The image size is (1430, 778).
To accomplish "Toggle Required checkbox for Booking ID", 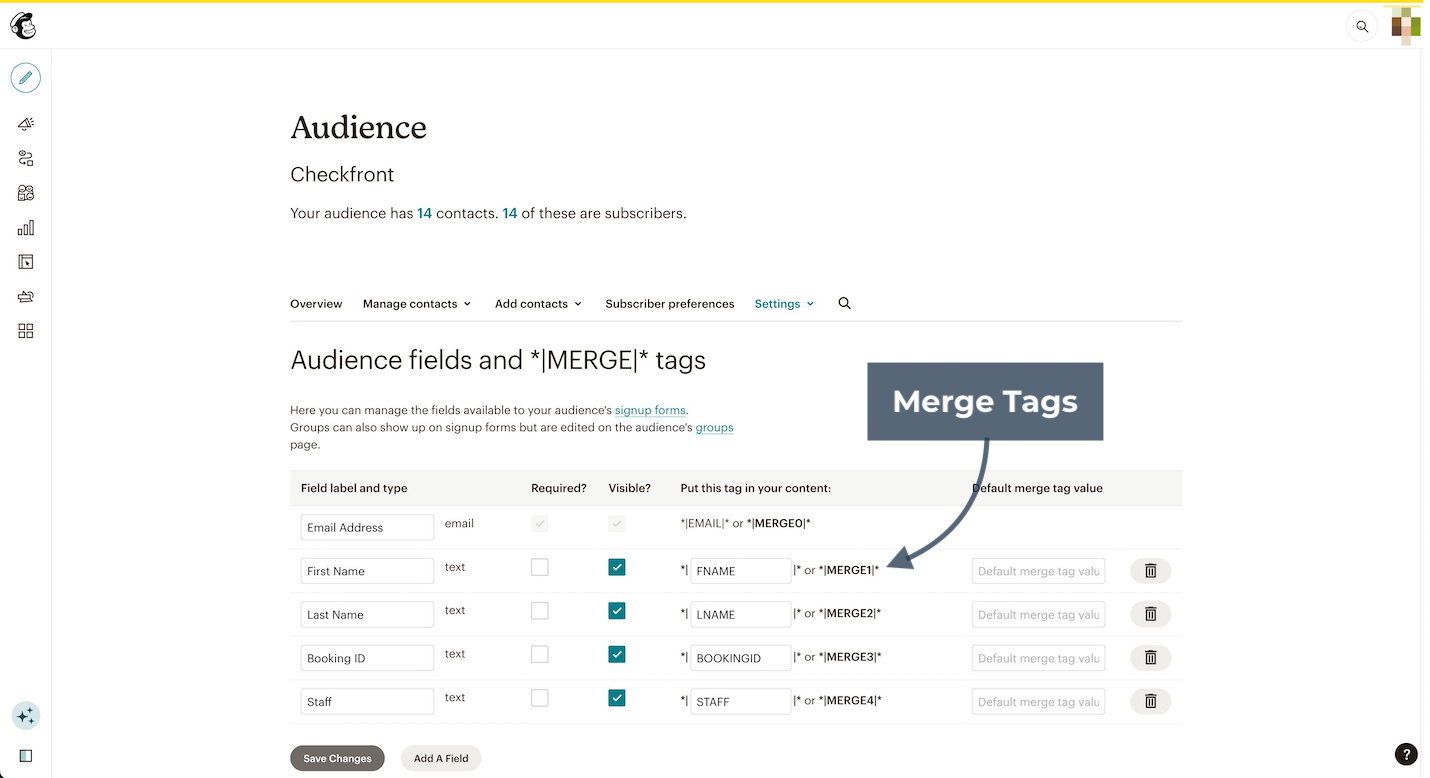I will click(540, 654).
